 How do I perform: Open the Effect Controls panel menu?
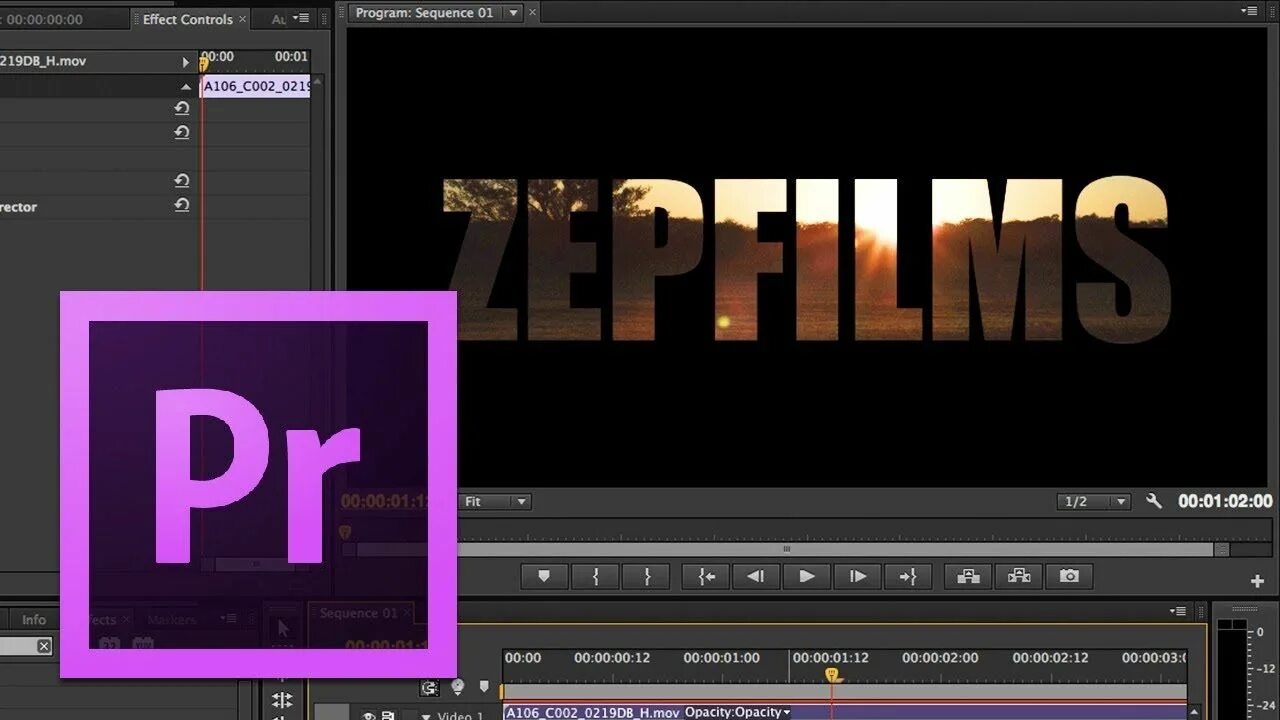pyautogui.click(x=301, y=17)
